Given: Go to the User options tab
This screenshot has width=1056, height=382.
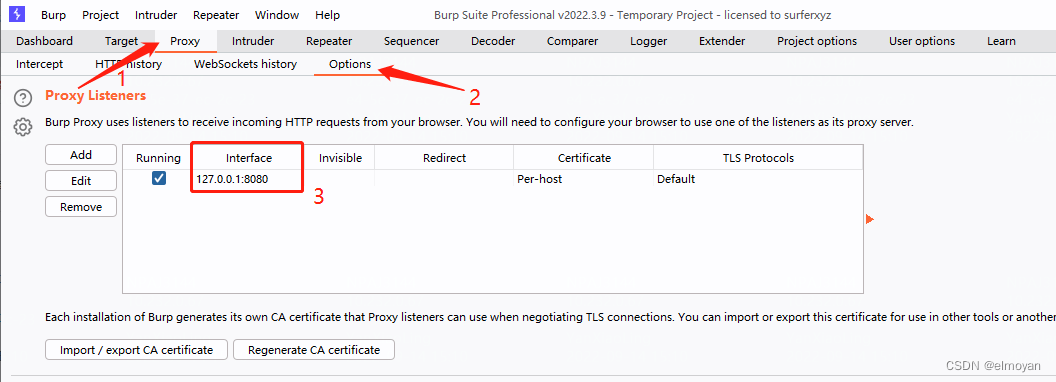Looking at the screenshot, I should 922,41.
